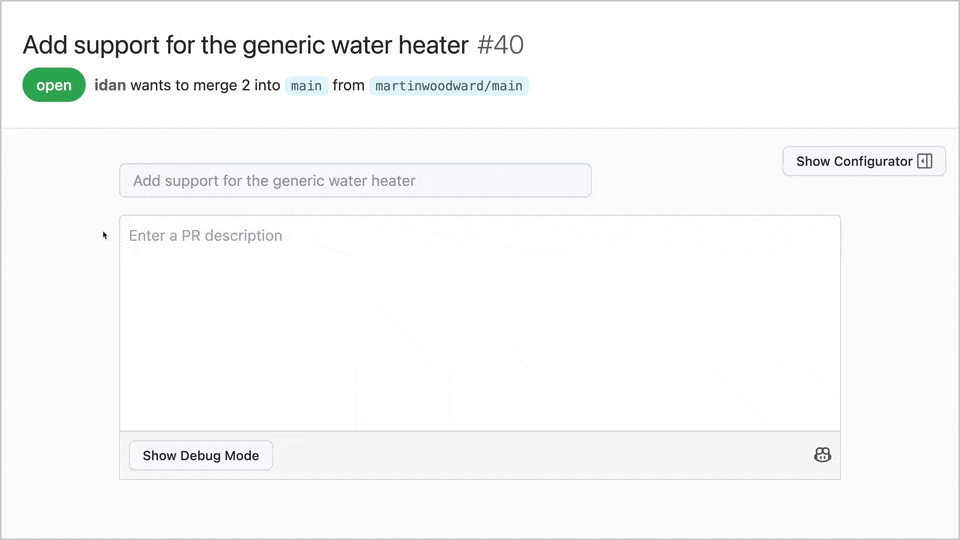The width and height of the screenshot is (960, 540).
Task: Click the word 'from' between branch labels
Action: [349, 85]
